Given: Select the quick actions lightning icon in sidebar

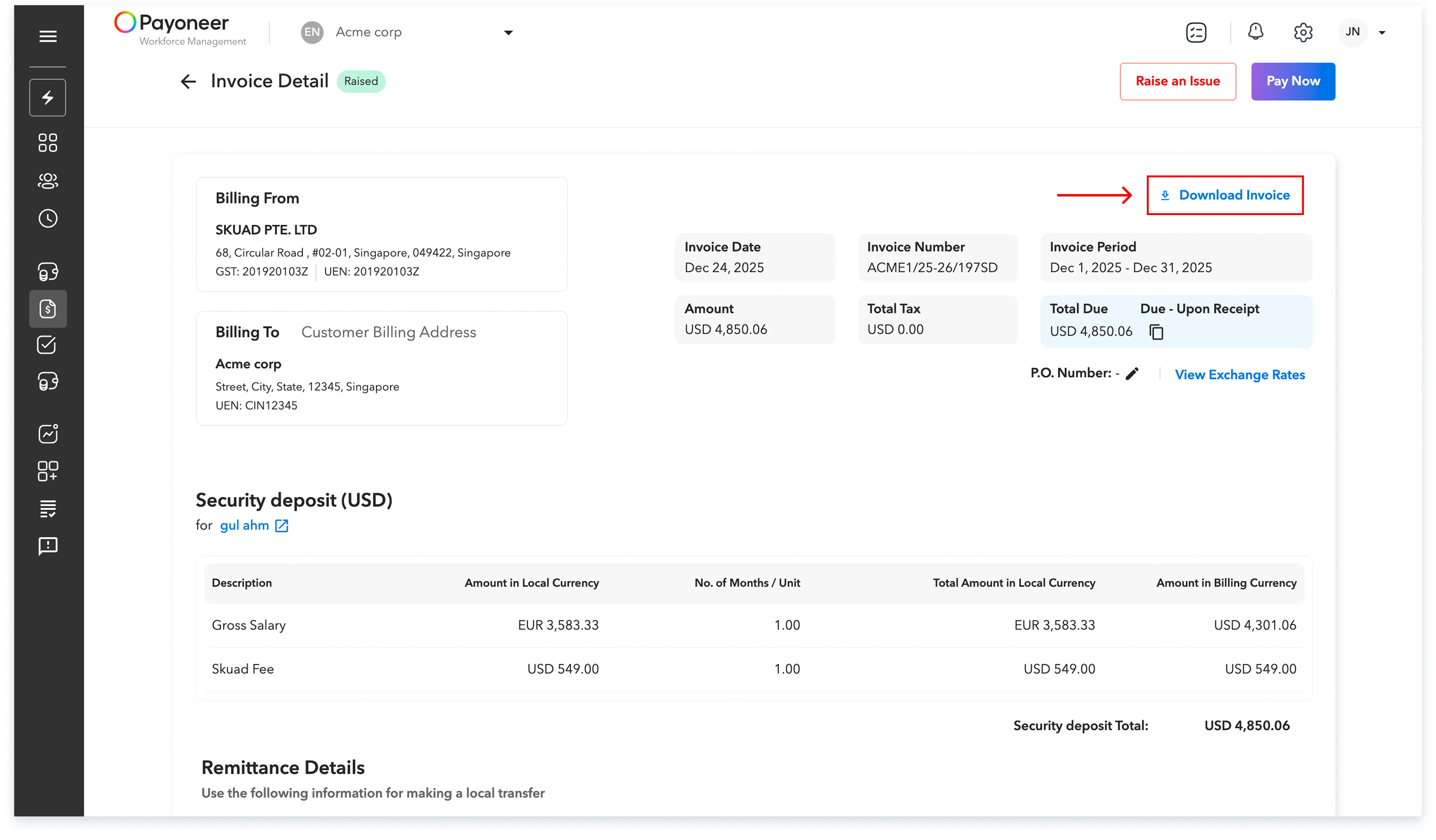Looking at the screenshot, I should 47,97.
